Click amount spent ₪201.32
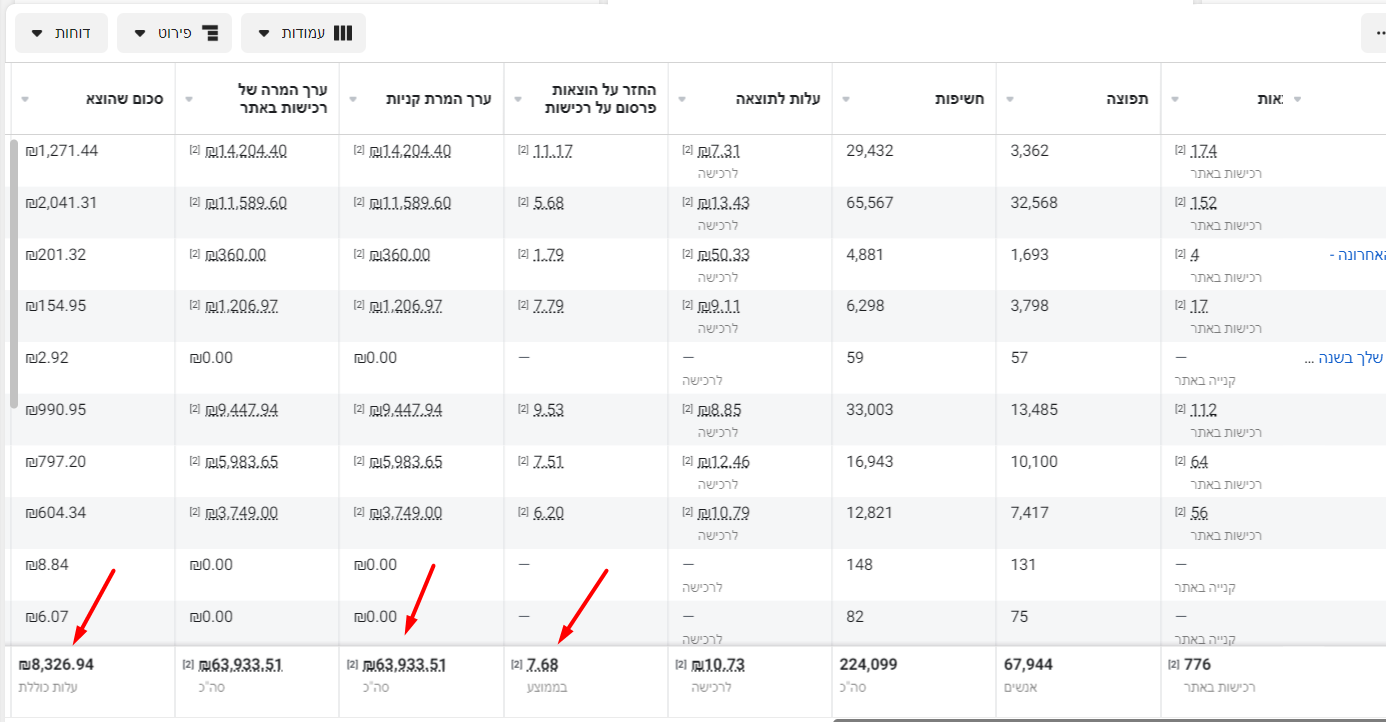Screen dimensions: 1386x722 click(x=56, y=254)
